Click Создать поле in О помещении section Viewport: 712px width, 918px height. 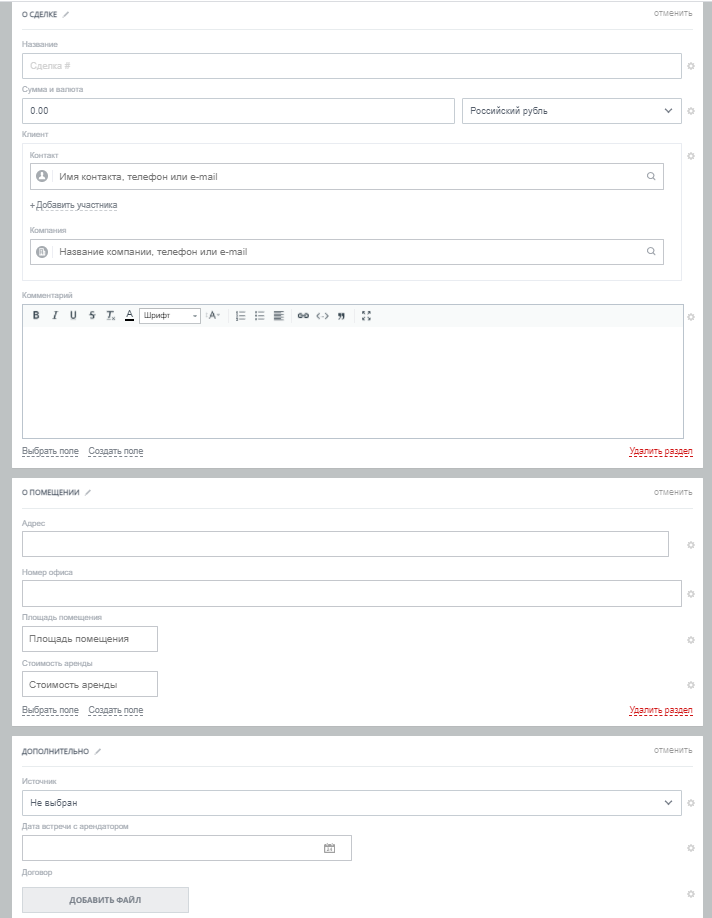(x=115, y=711)
